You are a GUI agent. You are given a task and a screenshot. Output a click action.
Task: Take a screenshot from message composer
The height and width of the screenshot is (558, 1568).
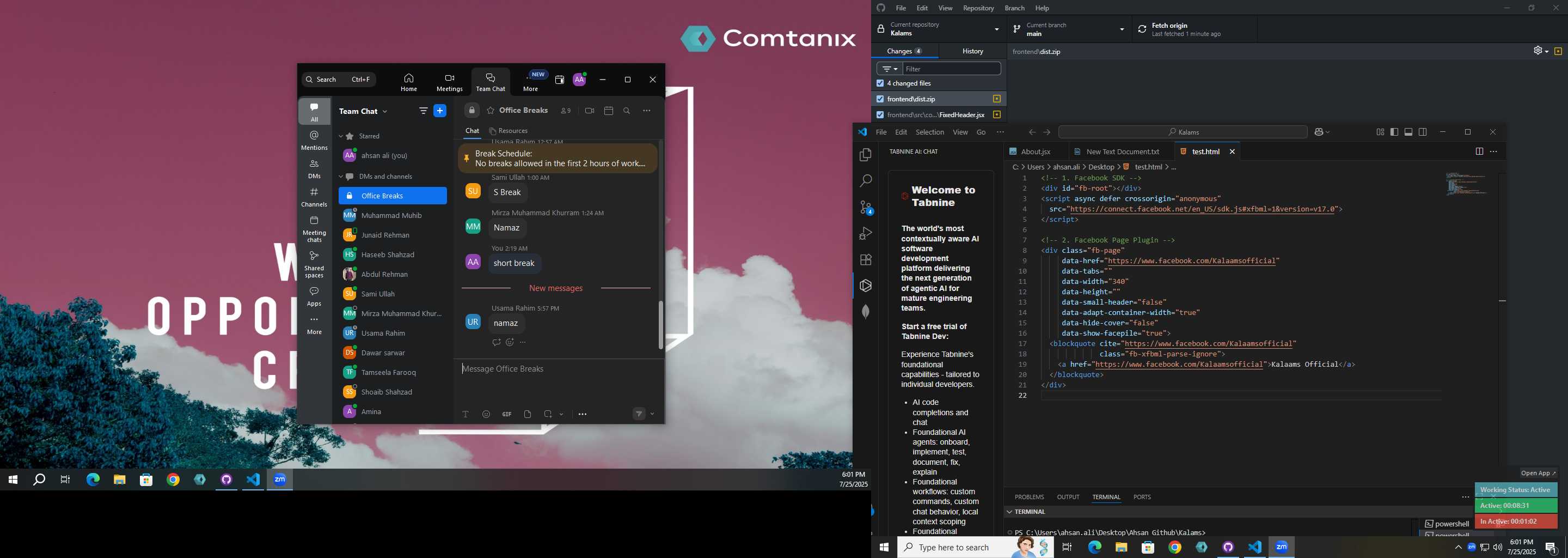pos(548,414)
